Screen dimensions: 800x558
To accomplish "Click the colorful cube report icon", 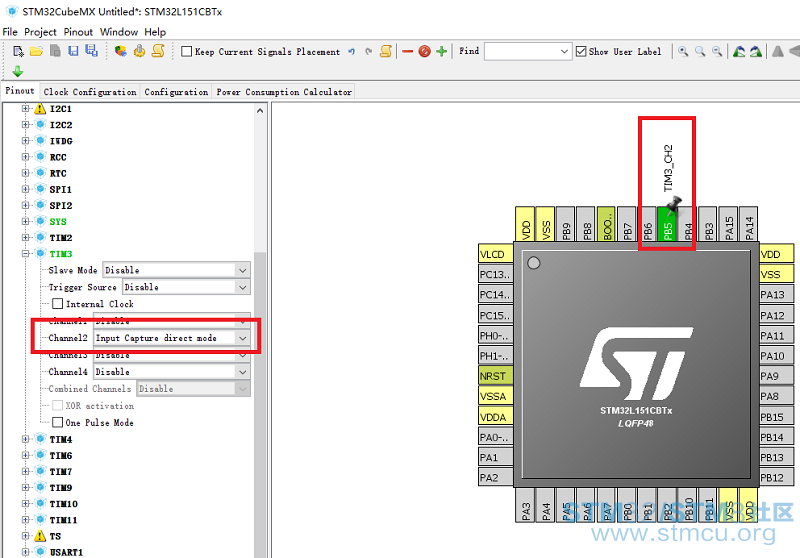I will [120, 51].
